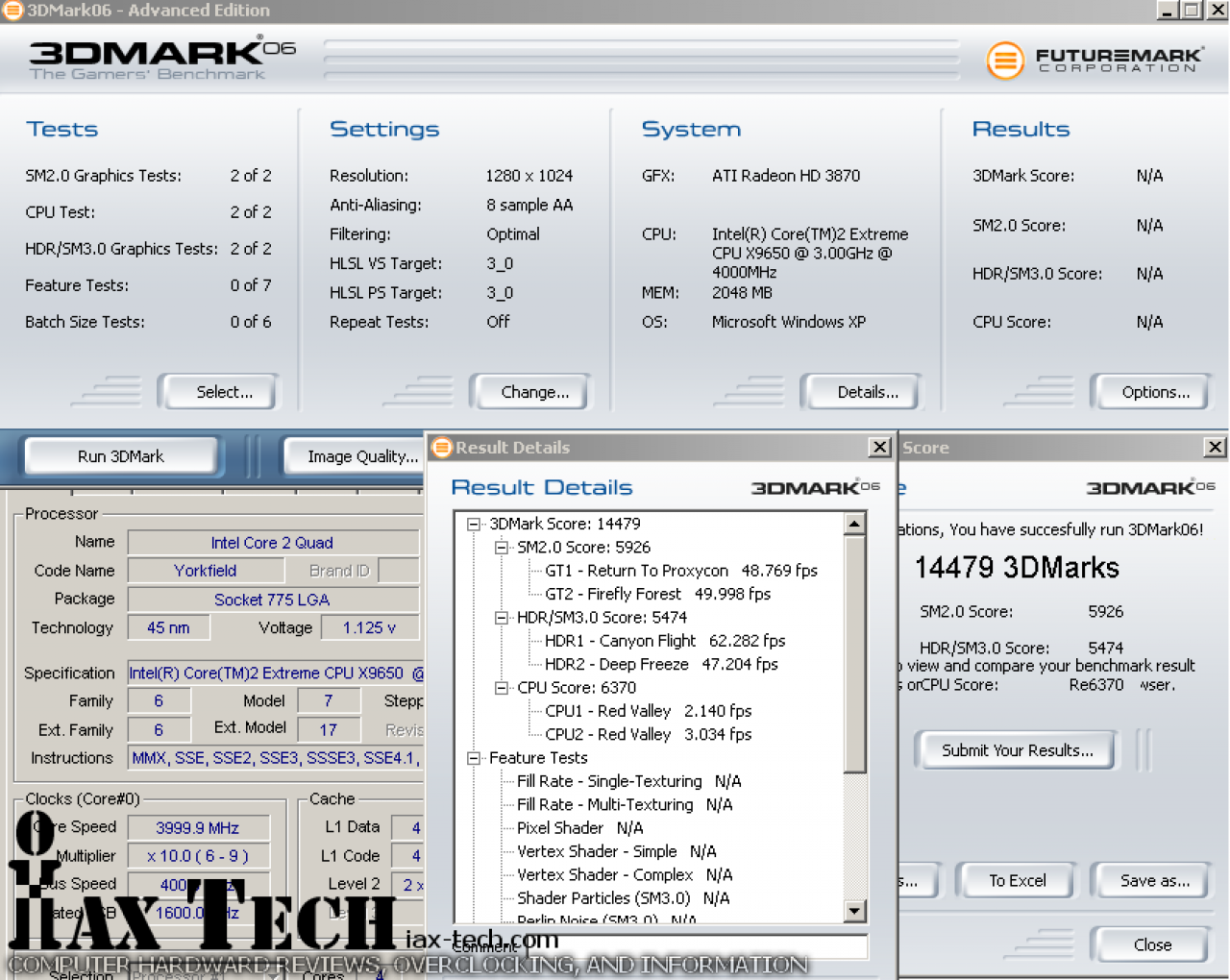
Task: Click the Futuremark Corporation logo icon
Action: click(1004, 61)
